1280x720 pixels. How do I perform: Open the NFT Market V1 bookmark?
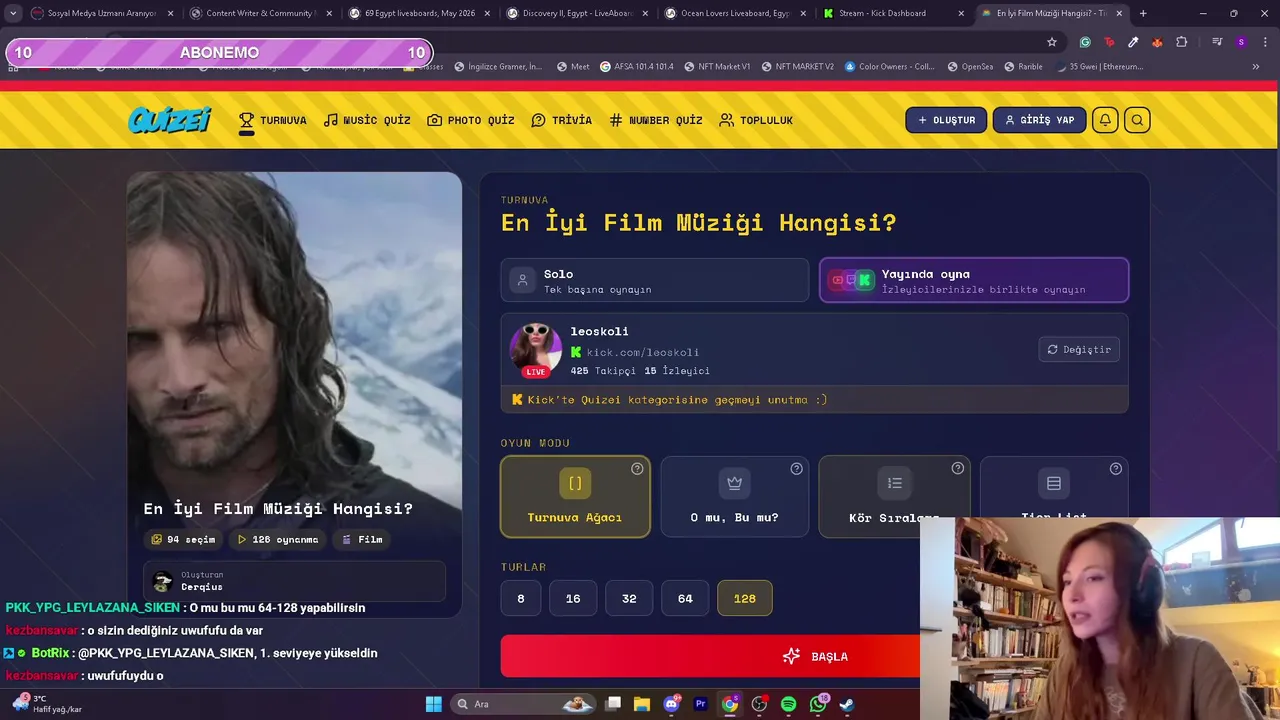717,67
